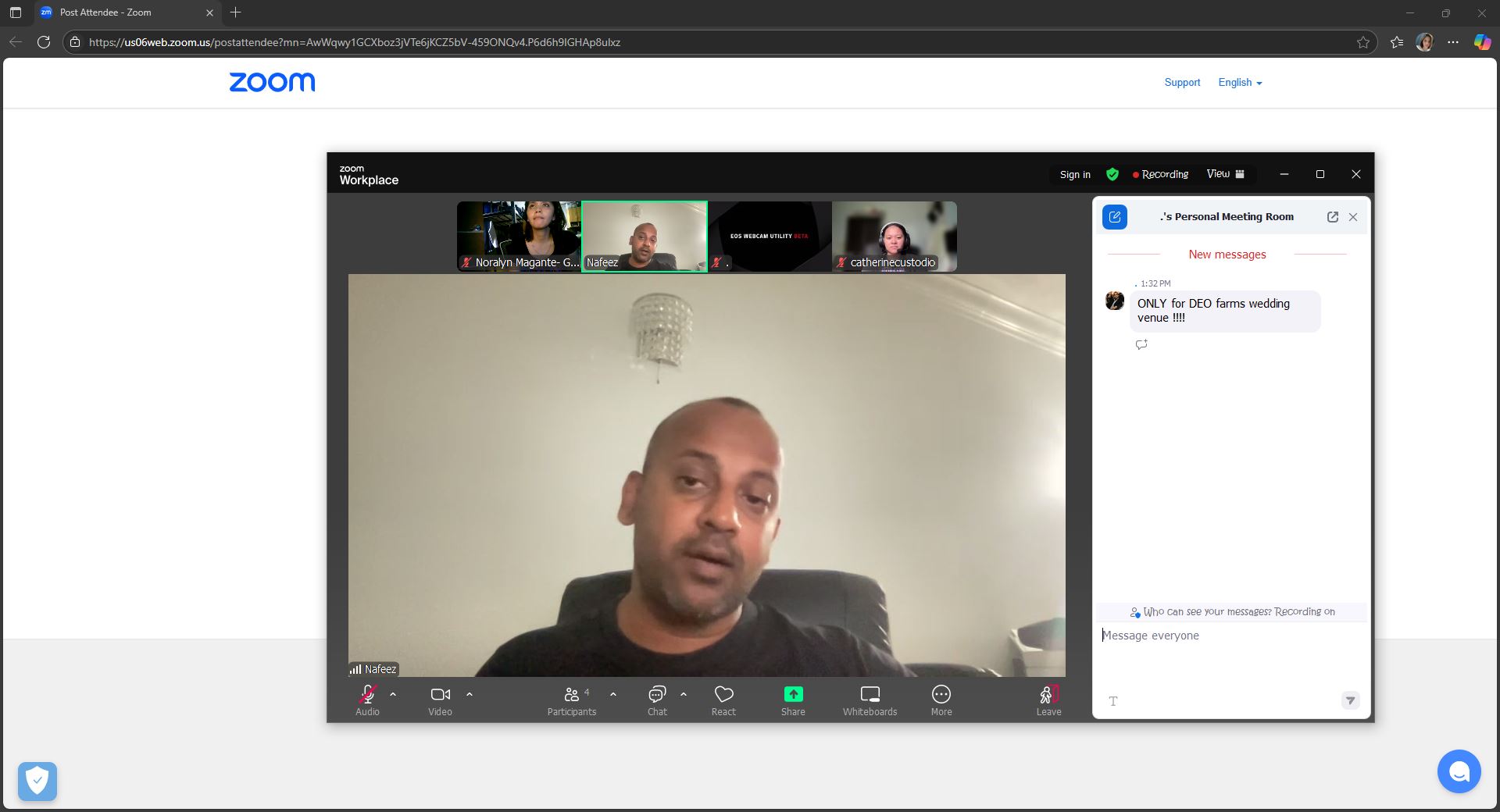Click the new chat compose icon
The image size is (1500, 812).
coord(1115,217)
